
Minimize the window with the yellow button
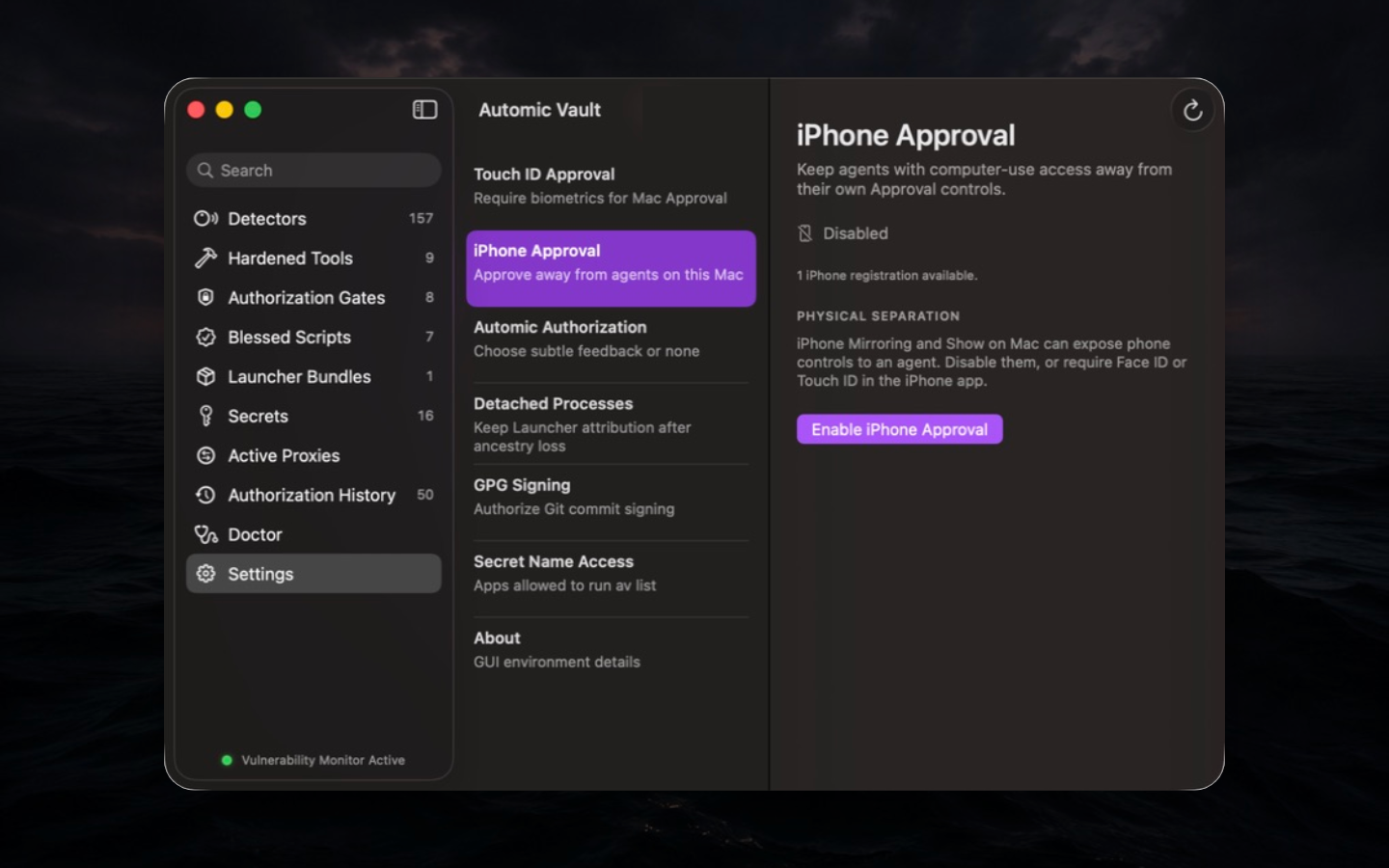(225, 110)
